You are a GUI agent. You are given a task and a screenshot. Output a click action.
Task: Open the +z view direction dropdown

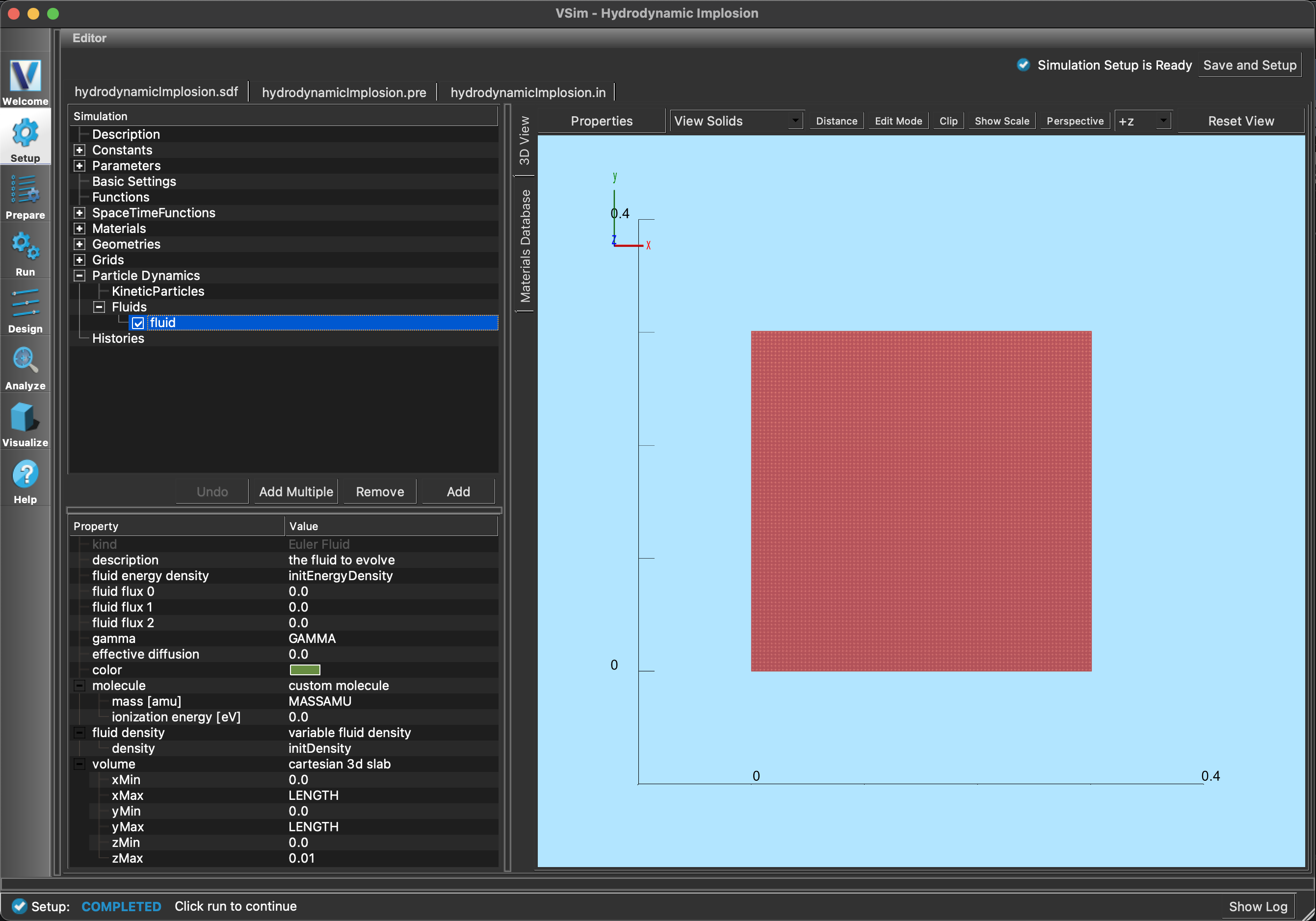pos(1143,121)
